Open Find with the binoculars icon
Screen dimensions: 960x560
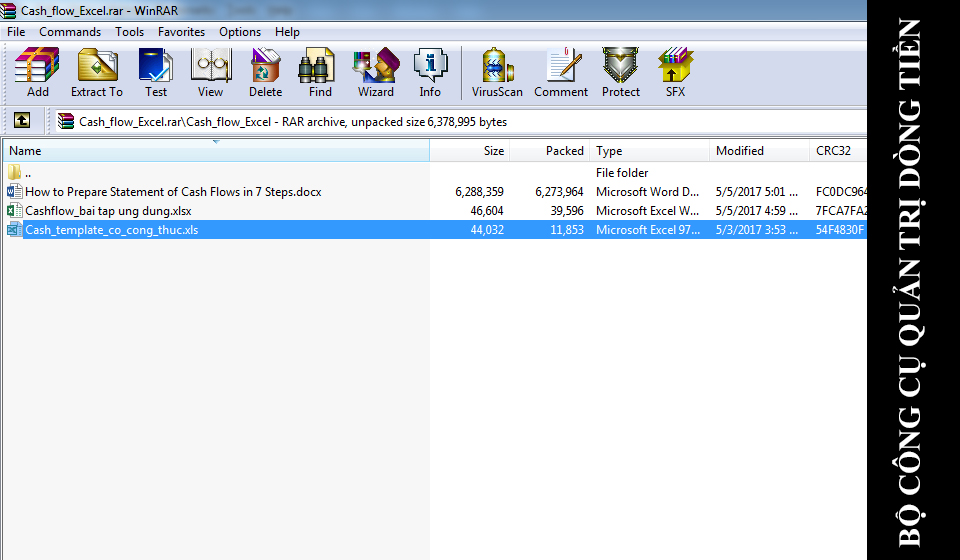point(316,65)
